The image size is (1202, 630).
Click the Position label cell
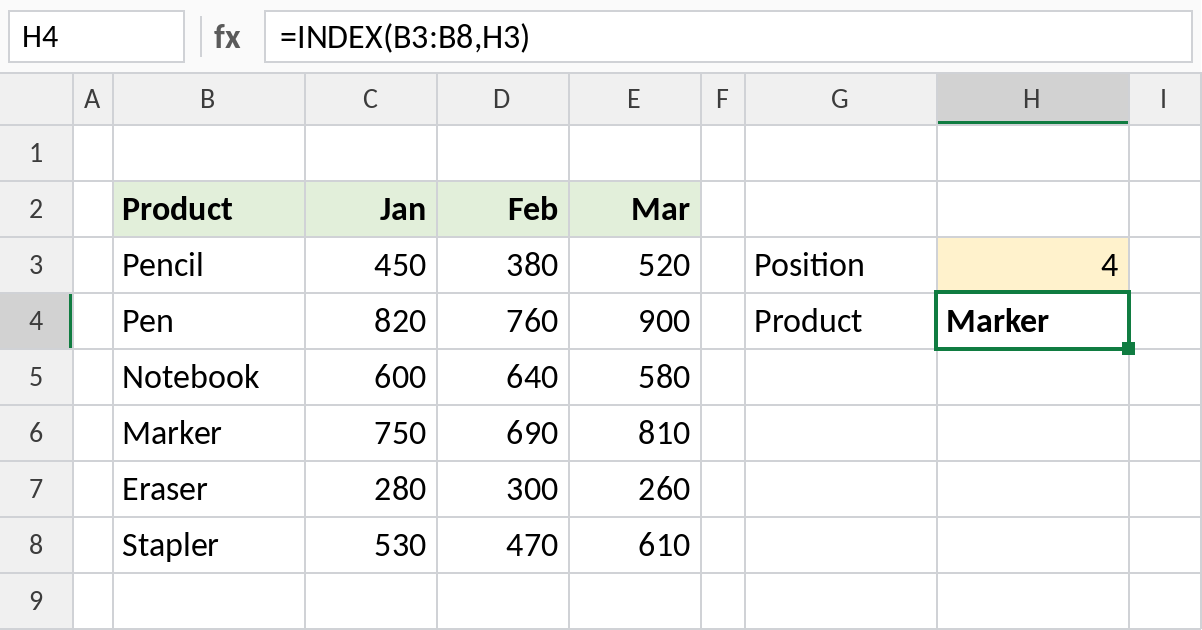[841, 265]
